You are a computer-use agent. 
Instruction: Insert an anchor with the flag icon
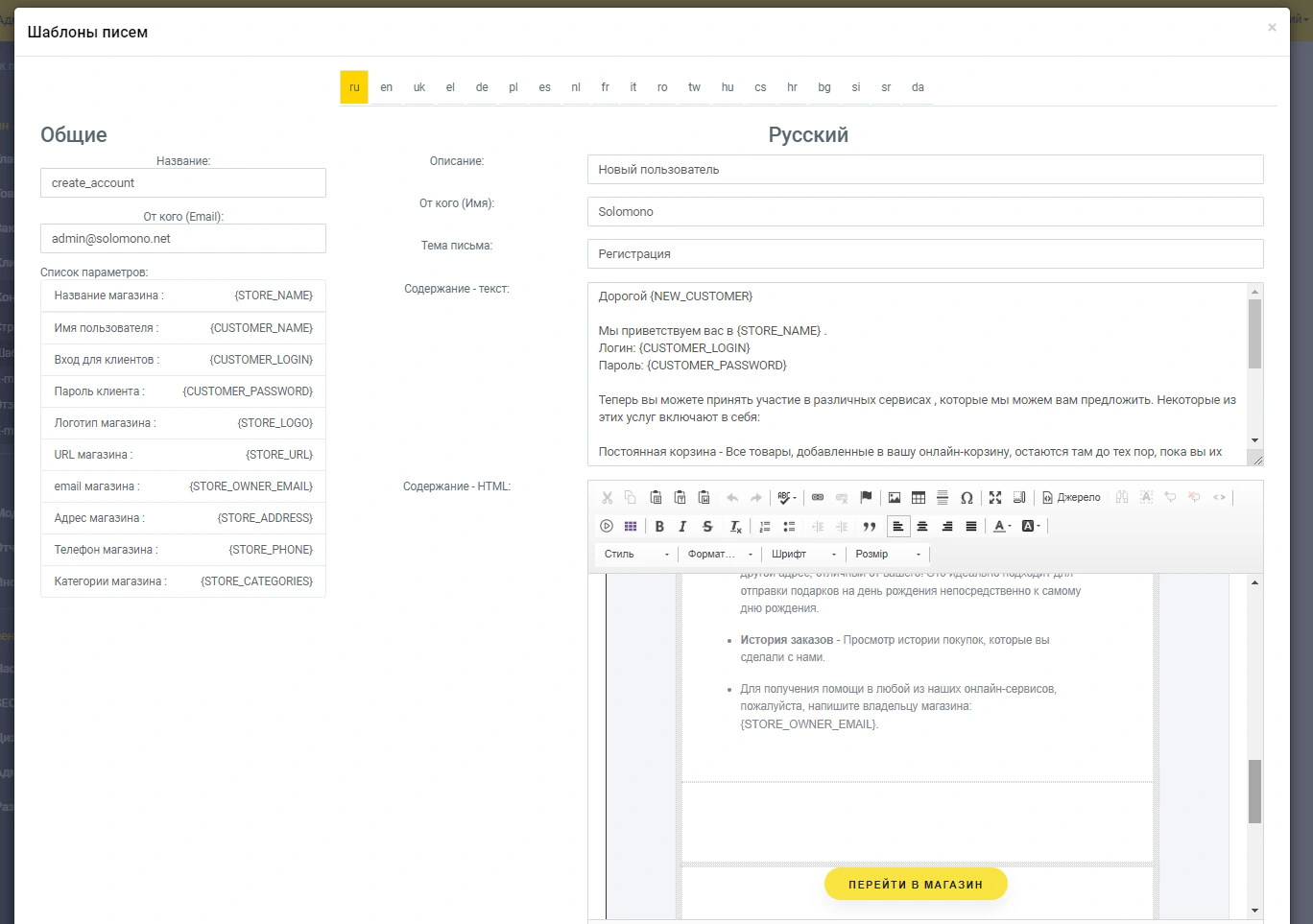(x=866, y=497)
